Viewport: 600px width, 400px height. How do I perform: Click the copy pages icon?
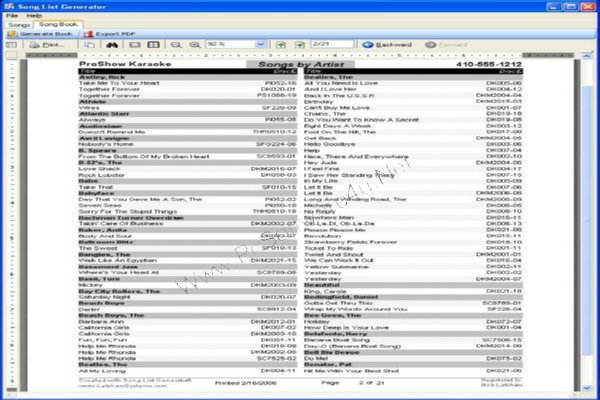(89, 45)
